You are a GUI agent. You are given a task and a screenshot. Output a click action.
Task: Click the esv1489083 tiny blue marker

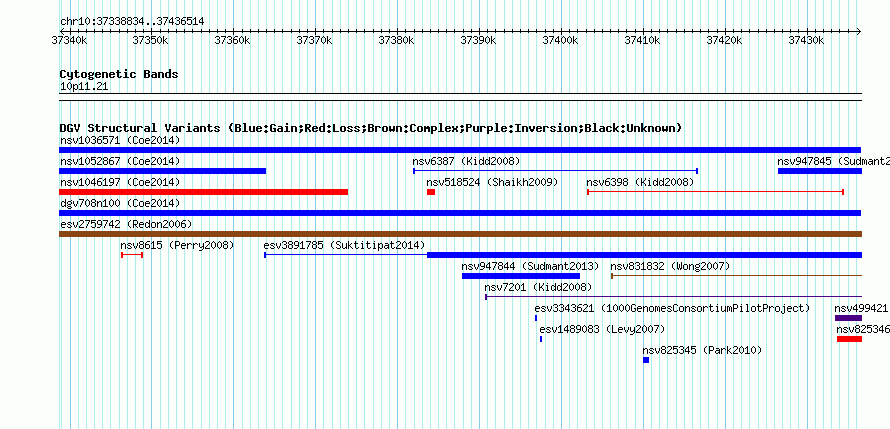click(x=541, y=339)
